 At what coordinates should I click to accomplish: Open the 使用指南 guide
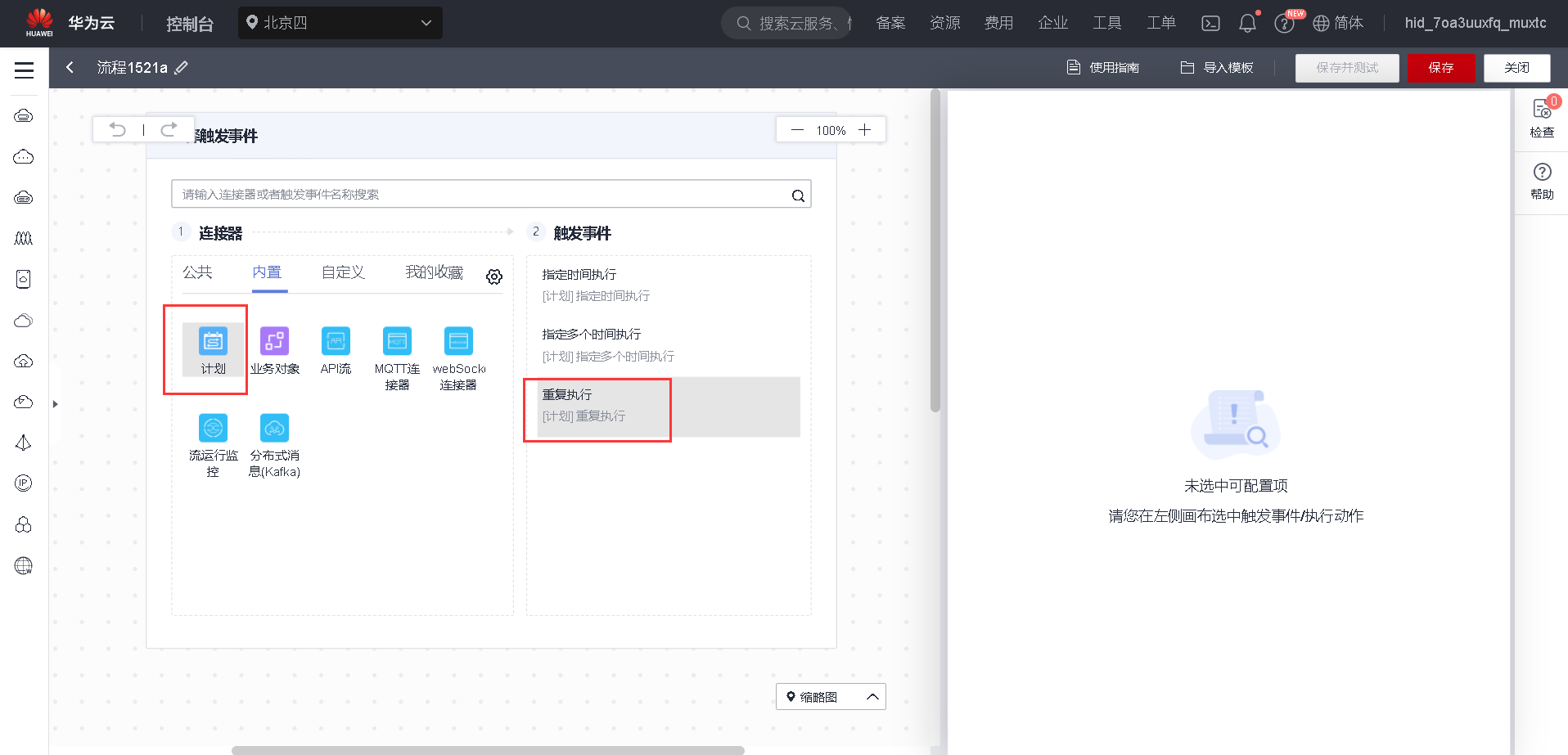[x=1103, y=68]
